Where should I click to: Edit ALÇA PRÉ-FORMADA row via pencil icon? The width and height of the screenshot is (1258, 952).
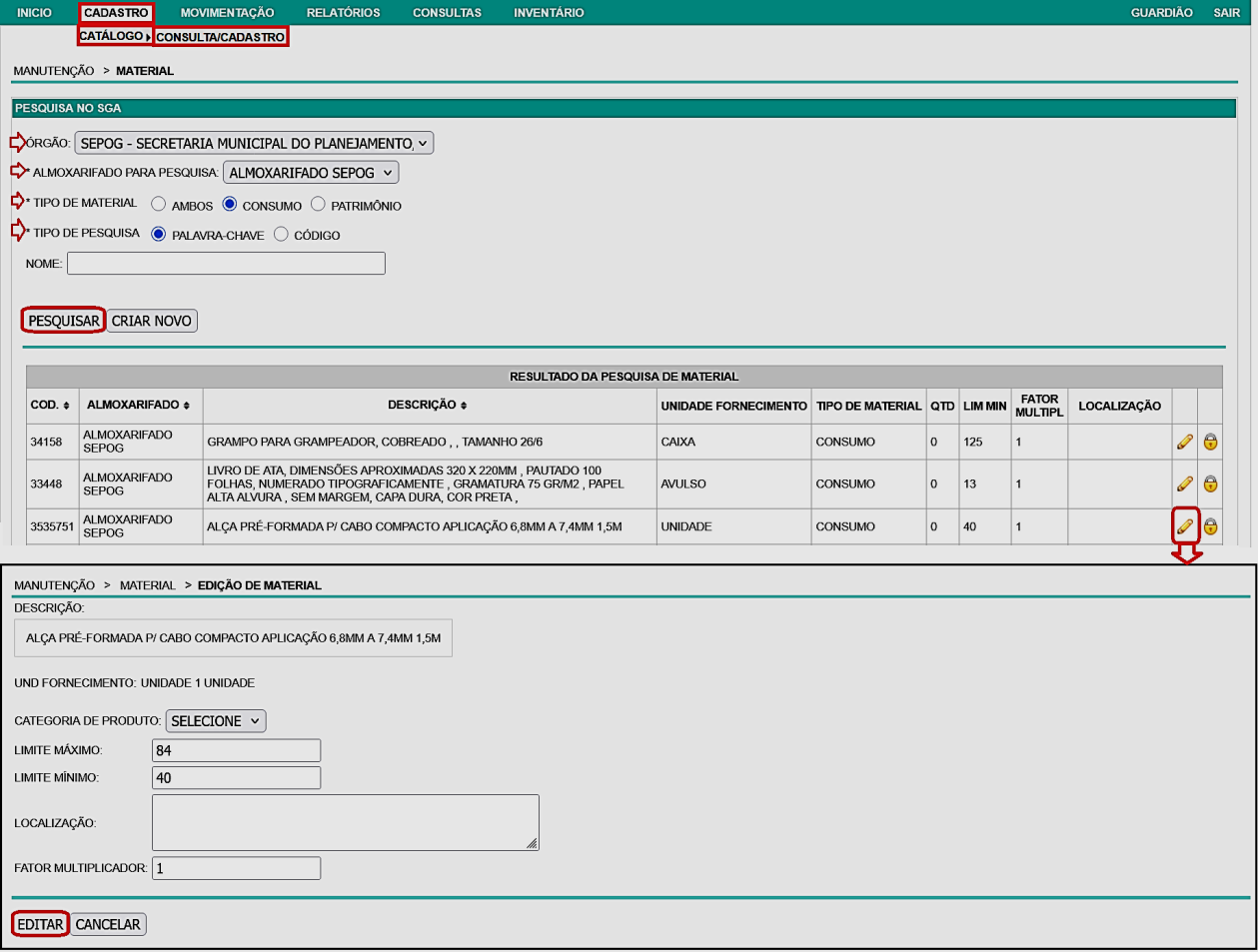pyautogui.click(x=1185, y=525)
